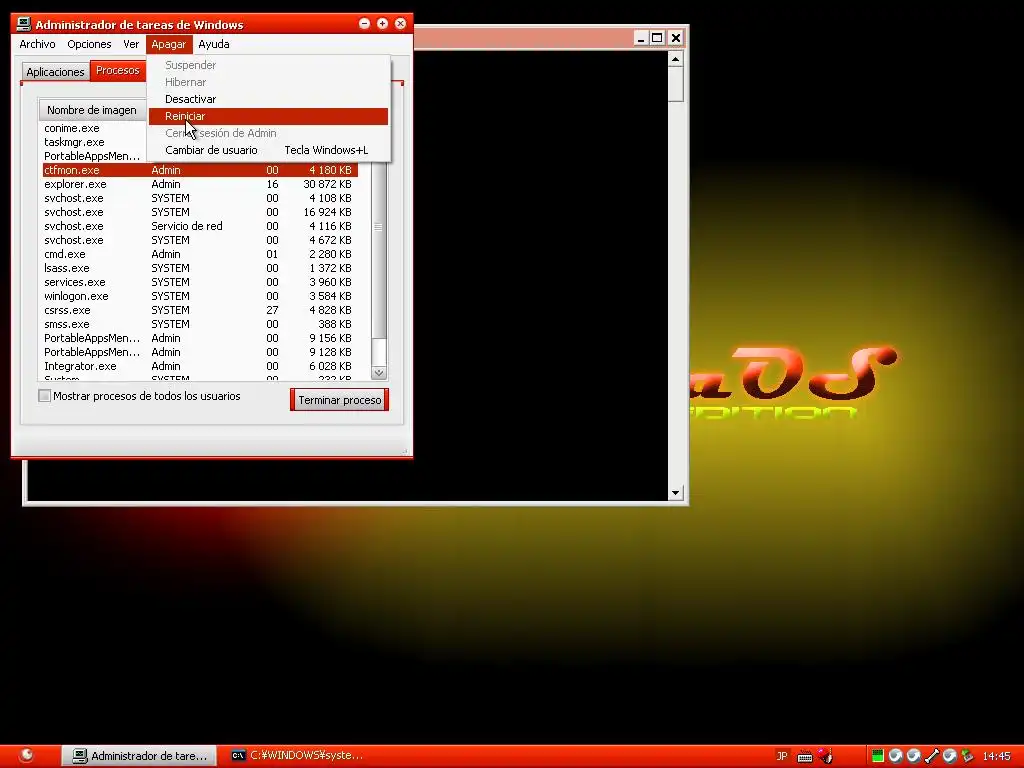Maximize the Task Manager window

pyautogui.click(x=383, y=24)
